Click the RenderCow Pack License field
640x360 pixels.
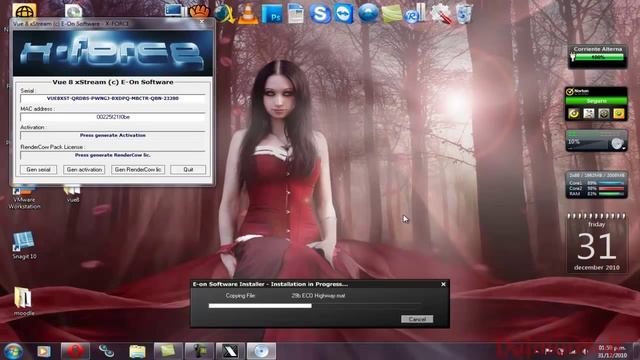(x=113, y=155)
